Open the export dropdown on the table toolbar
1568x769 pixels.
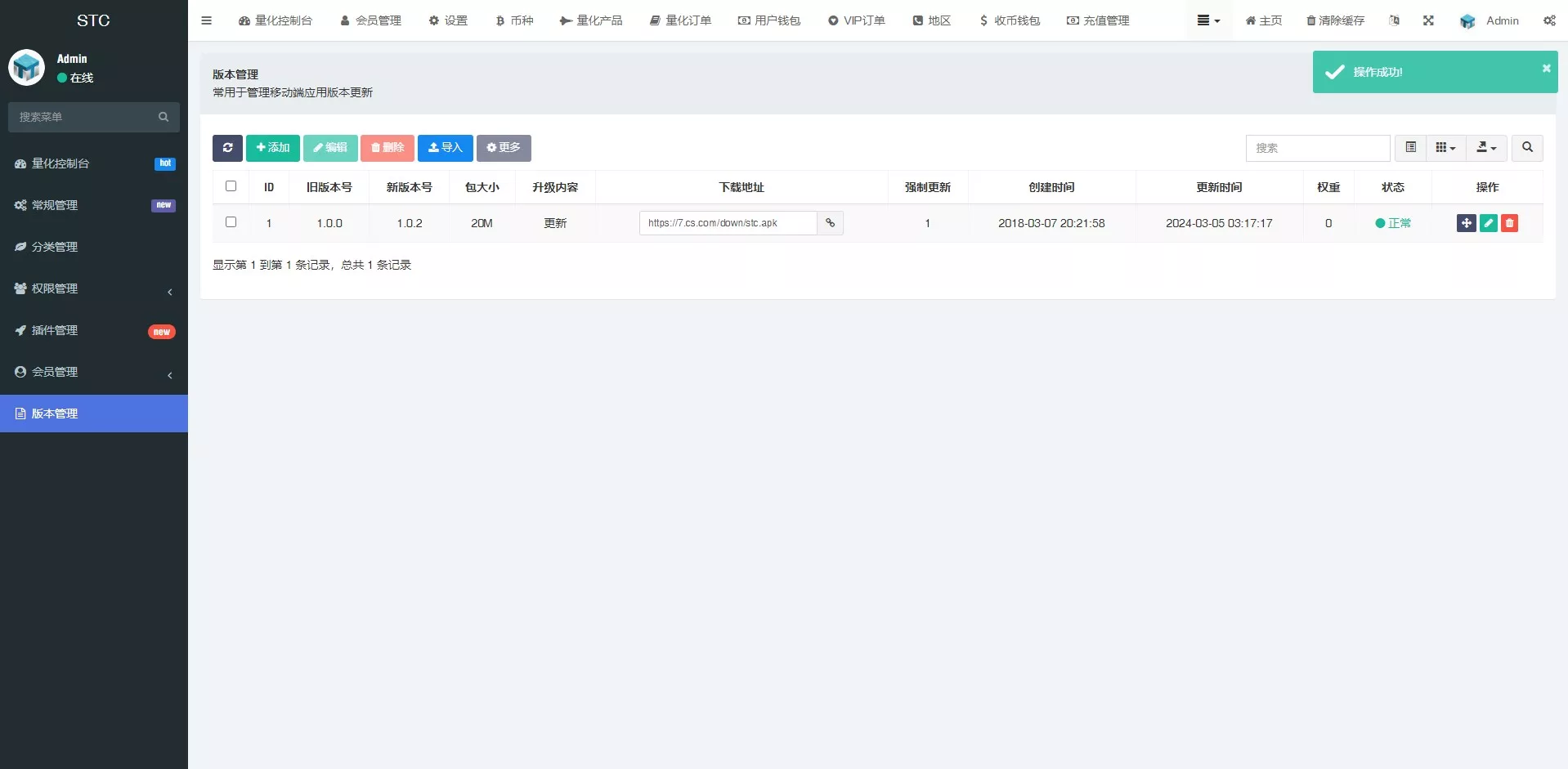pyautogui.click(x=1485, y=148)
